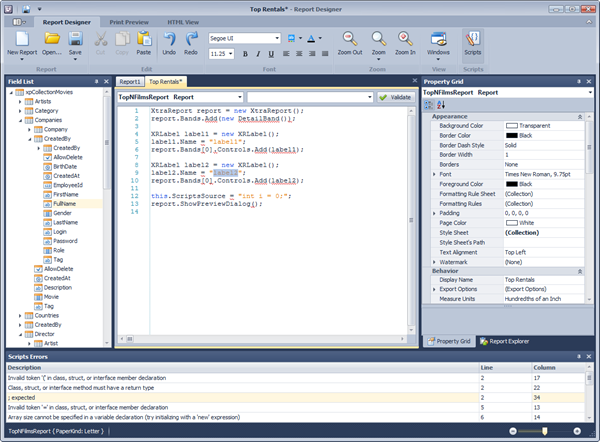Collapse the Behavior property category
600x442 pixels.
[580, 271]
